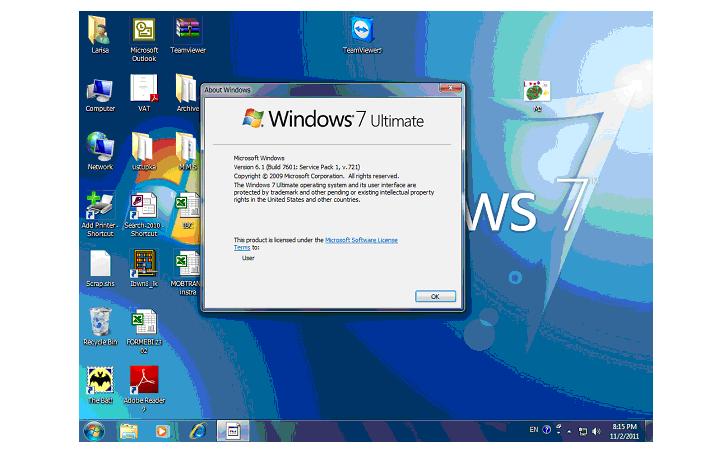
Task: Select the Microsoft Outlook desktop icon
Action: pos(144,39)
